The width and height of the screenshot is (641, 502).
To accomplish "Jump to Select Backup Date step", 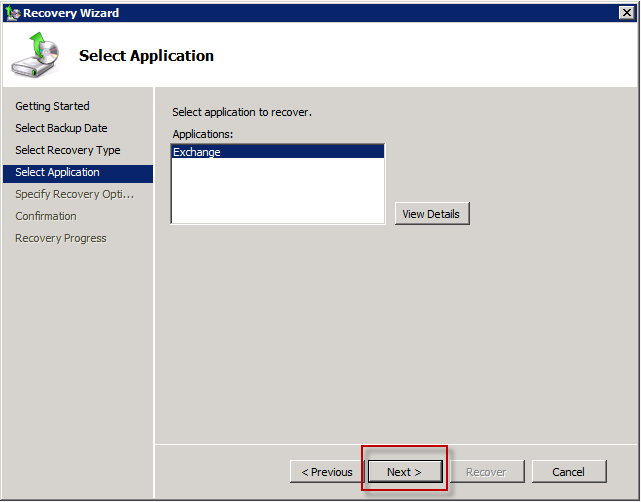I will pyautogui.click(x=61, y=128).
